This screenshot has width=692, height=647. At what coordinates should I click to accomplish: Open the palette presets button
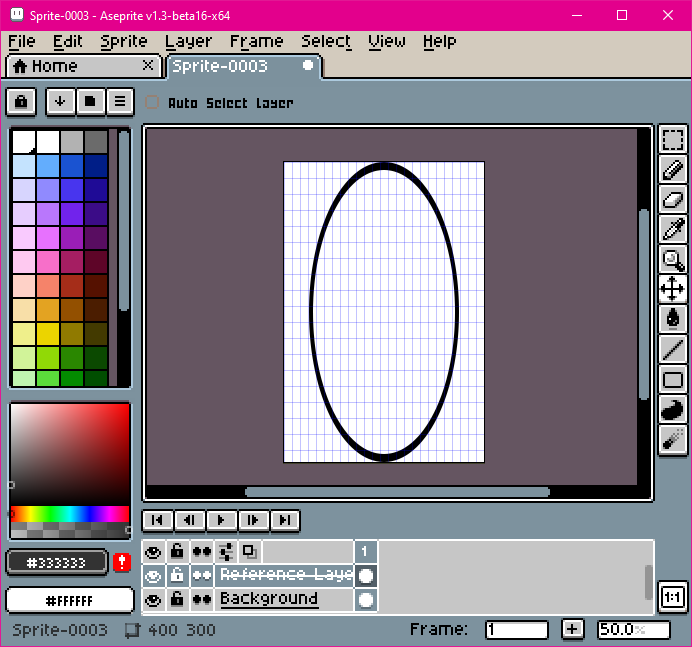[90, 102]
